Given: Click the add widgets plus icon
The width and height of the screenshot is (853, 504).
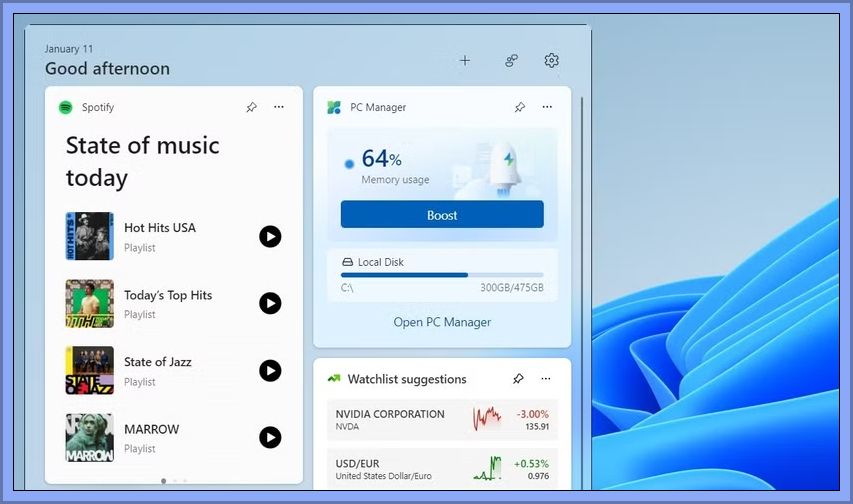Looking at the screenshot, I should 465,60.
